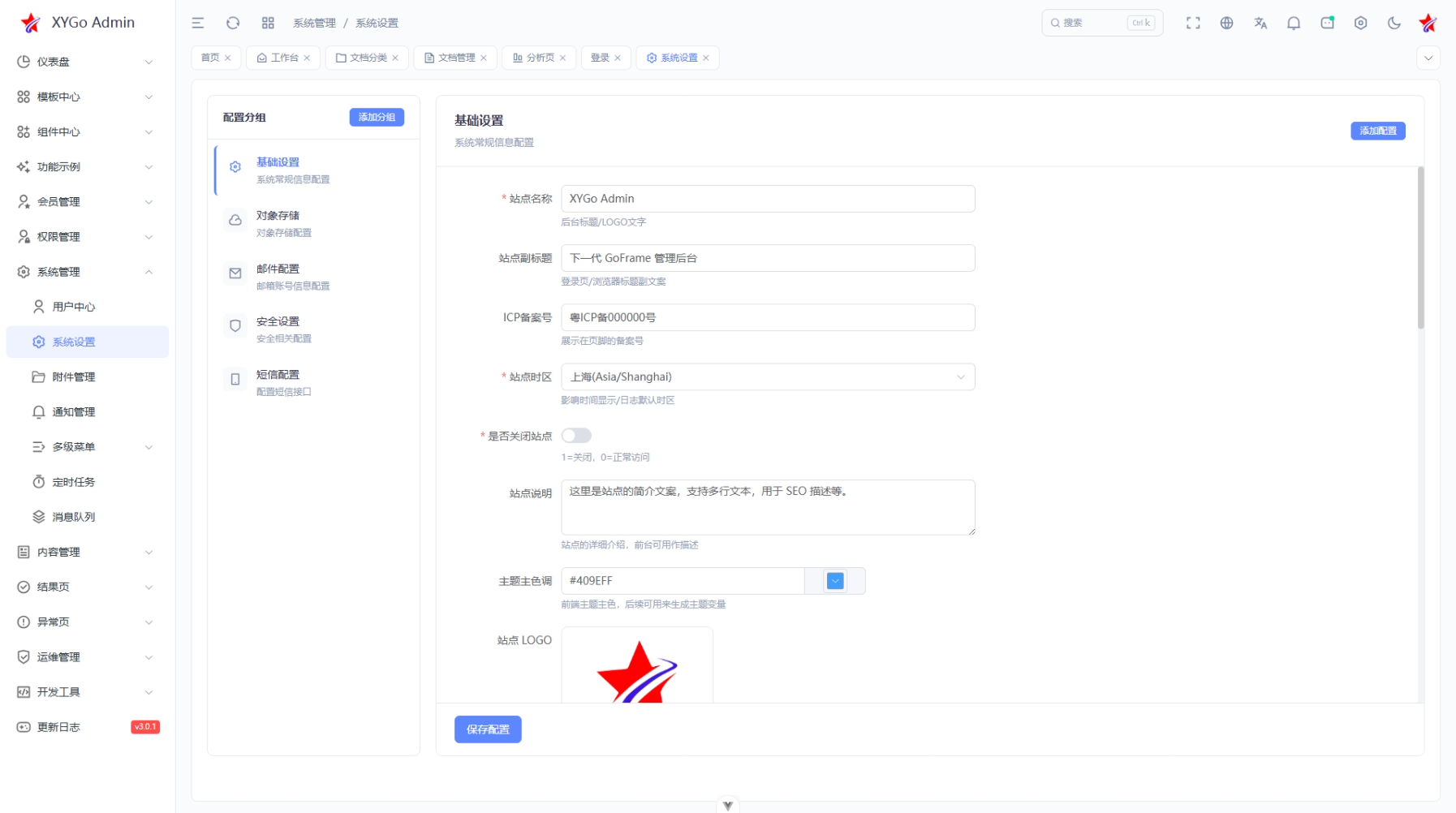Viewport: 1456px width, 813px height.
Task: Click the 添加分组 button
Action: 377,117
